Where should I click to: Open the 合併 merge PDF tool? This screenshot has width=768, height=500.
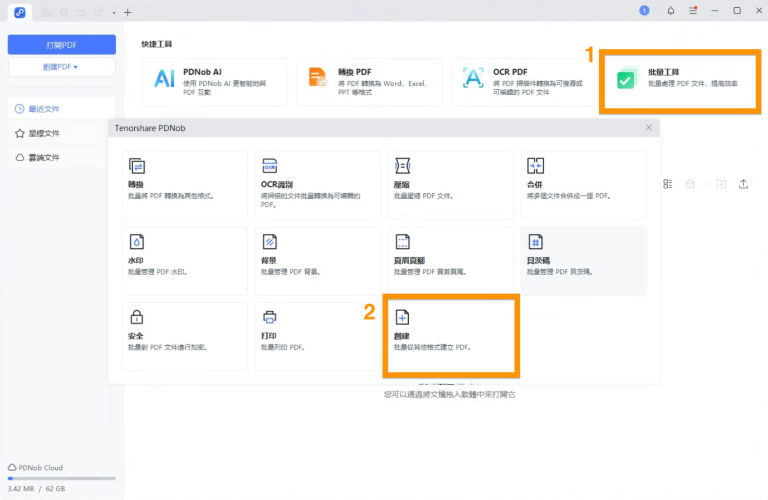tap(583, 185)
